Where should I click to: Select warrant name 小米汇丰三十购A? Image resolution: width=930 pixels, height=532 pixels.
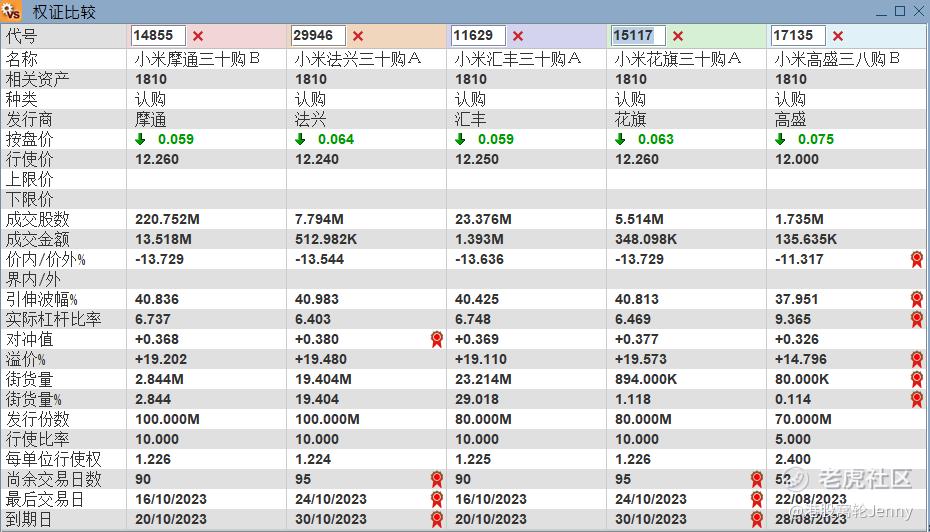[x=518, y=59]
